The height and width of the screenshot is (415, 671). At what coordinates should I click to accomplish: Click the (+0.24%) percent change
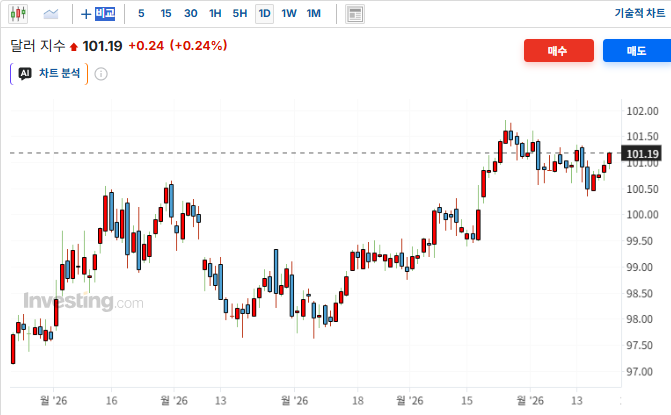click(198, 45)
